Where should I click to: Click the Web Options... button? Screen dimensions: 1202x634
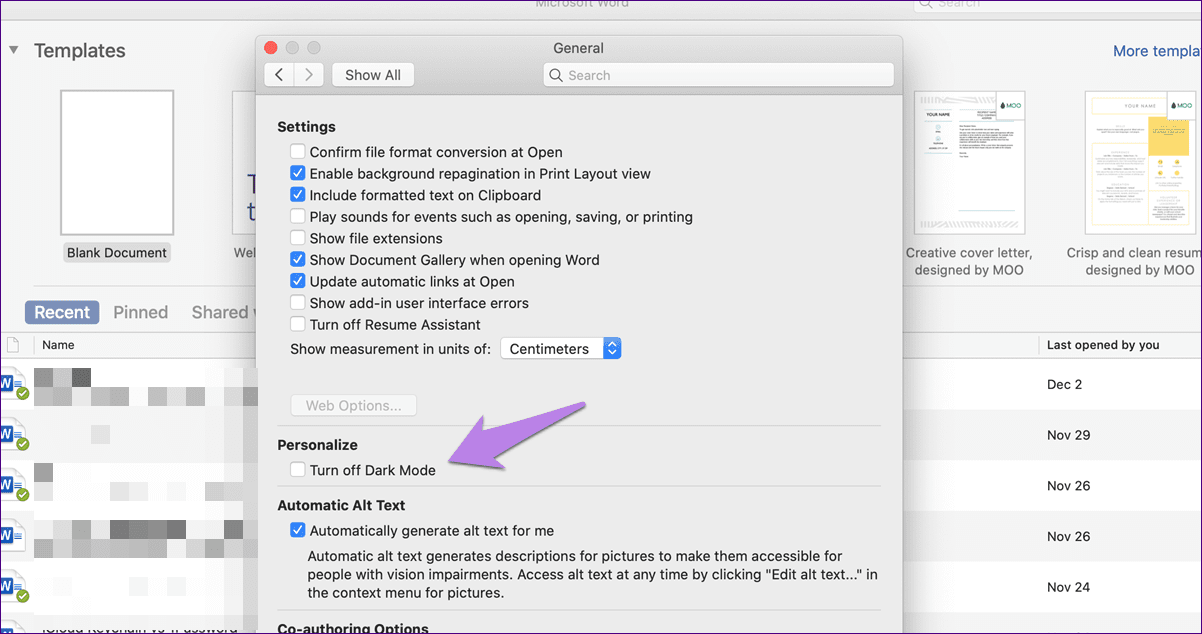(354, 406)
